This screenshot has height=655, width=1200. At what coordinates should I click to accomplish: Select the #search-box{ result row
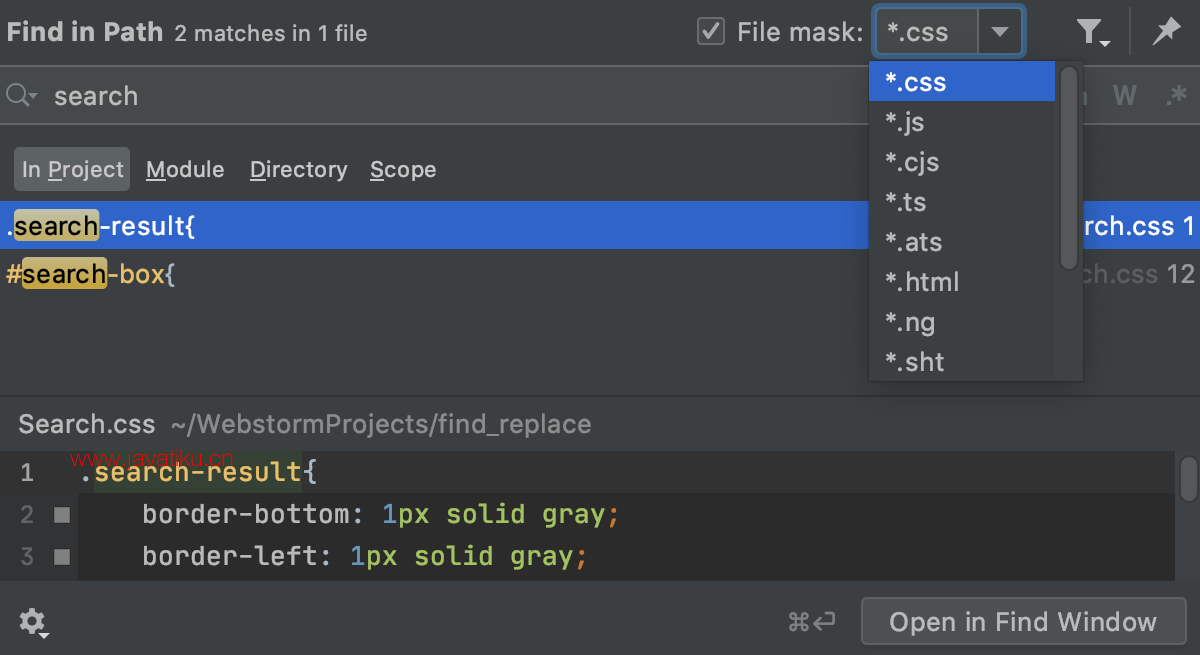pyautogui.click(x=400, y=274)
